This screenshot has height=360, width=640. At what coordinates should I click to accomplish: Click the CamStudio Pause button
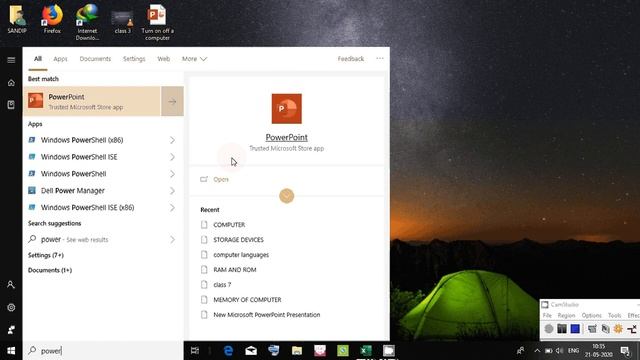[562, 329]
